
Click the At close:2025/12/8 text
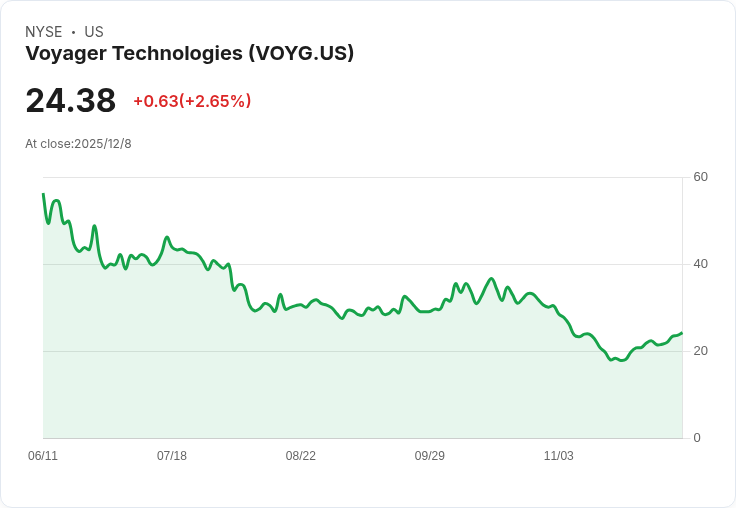click(x=78, y=144)
